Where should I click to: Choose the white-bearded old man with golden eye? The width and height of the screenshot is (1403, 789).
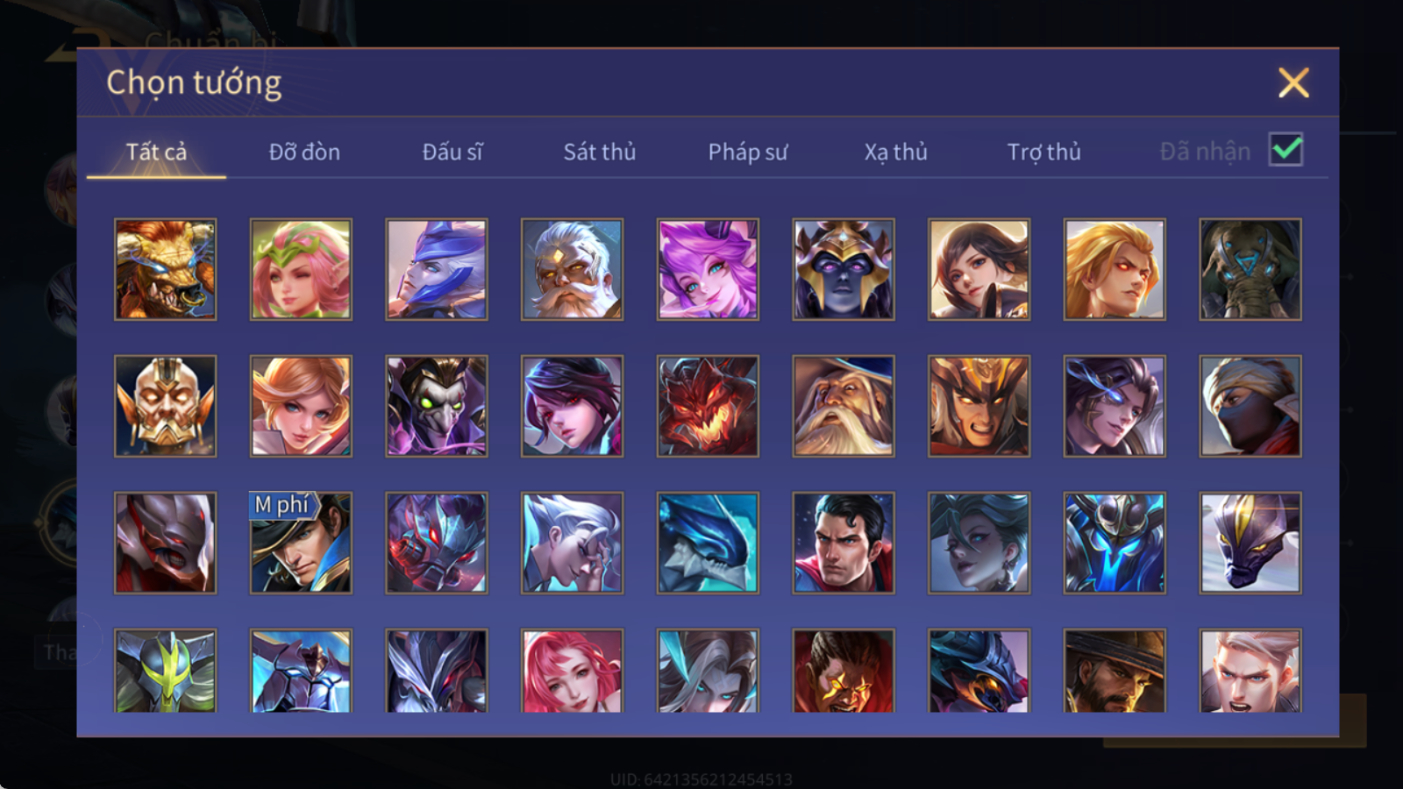click(572, 270)
